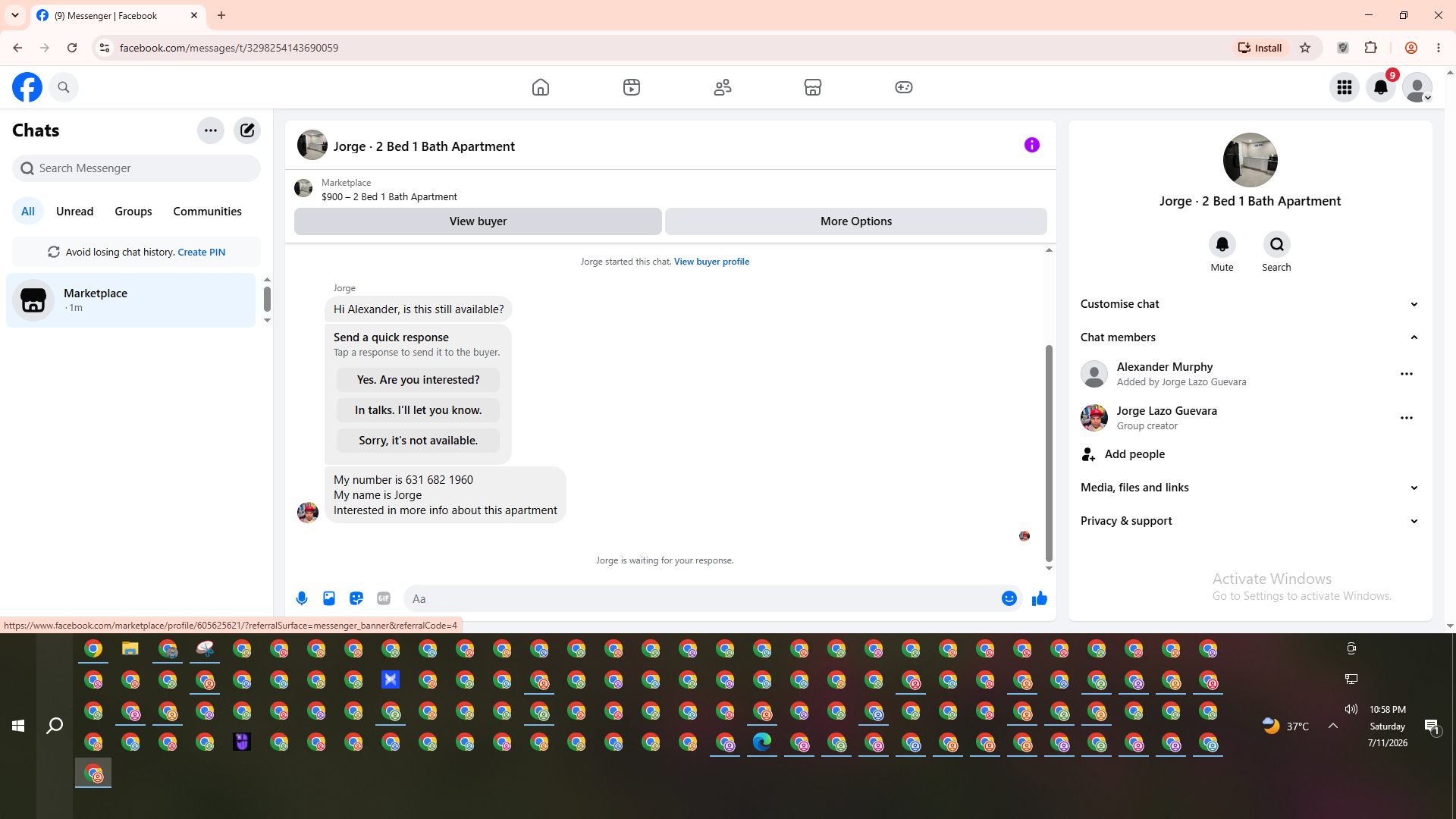Expand the Customise chat section
The width and height of the screenshot is (1456, 819).
[x=1250, y=304]
